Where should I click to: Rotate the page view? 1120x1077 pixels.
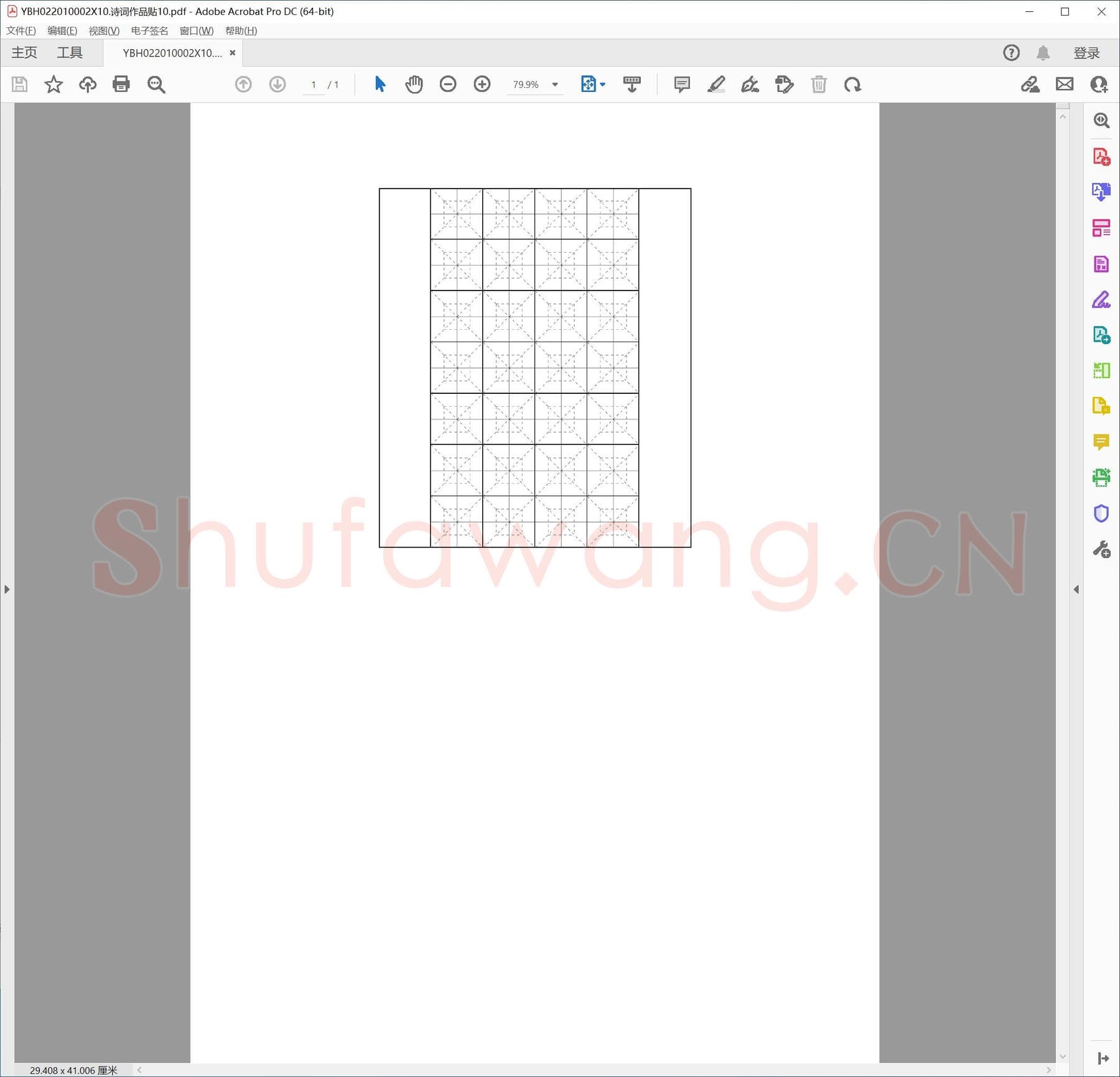852,84
